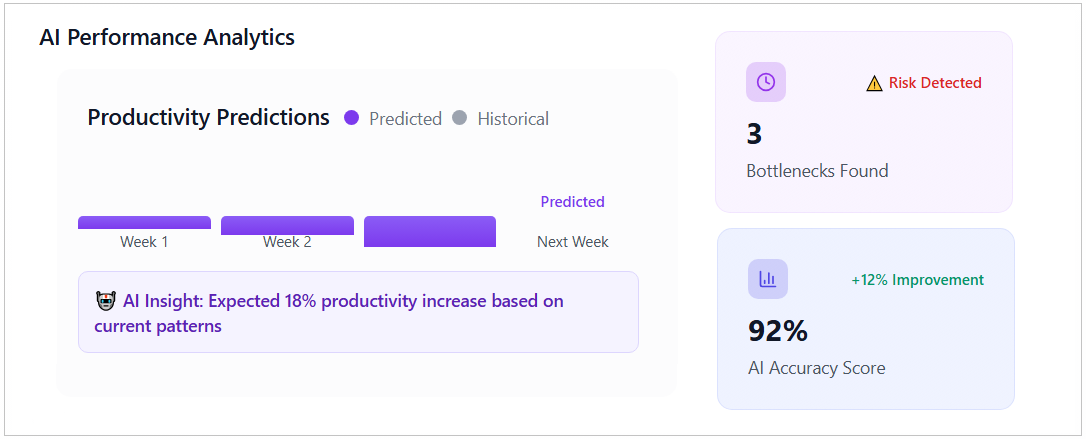Click the bar chart icon in Accuracy card
1086x439 pixels.
[x=768, y=279]
